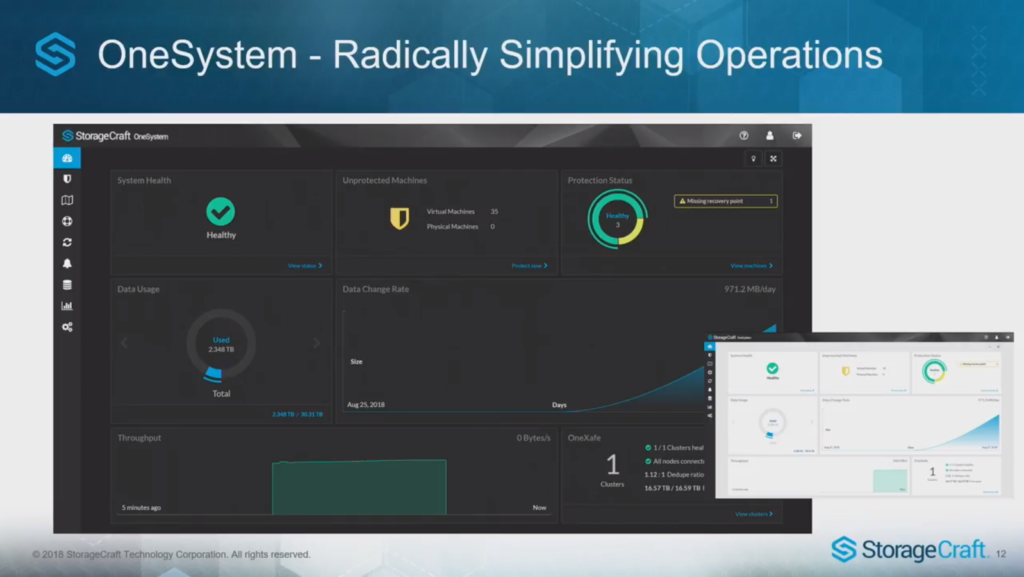
Task: Click the Missing recovery point warning
Action: (x=725, y=201)
